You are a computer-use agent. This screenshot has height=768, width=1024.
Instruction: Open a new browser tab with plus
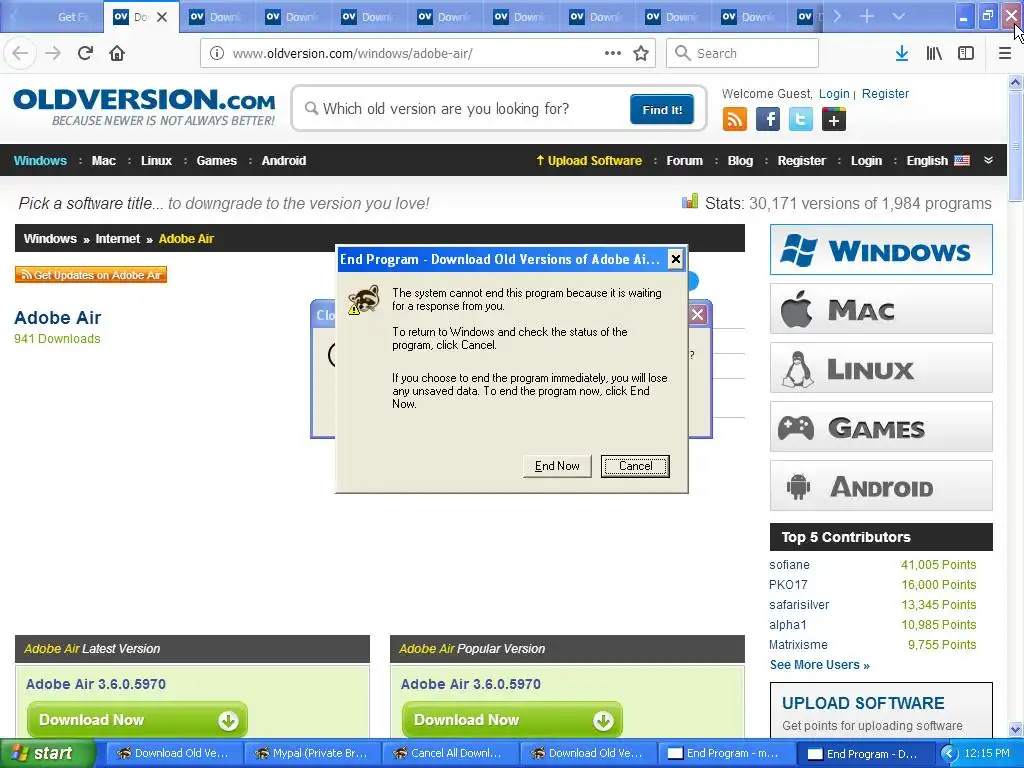click(867, 16)
